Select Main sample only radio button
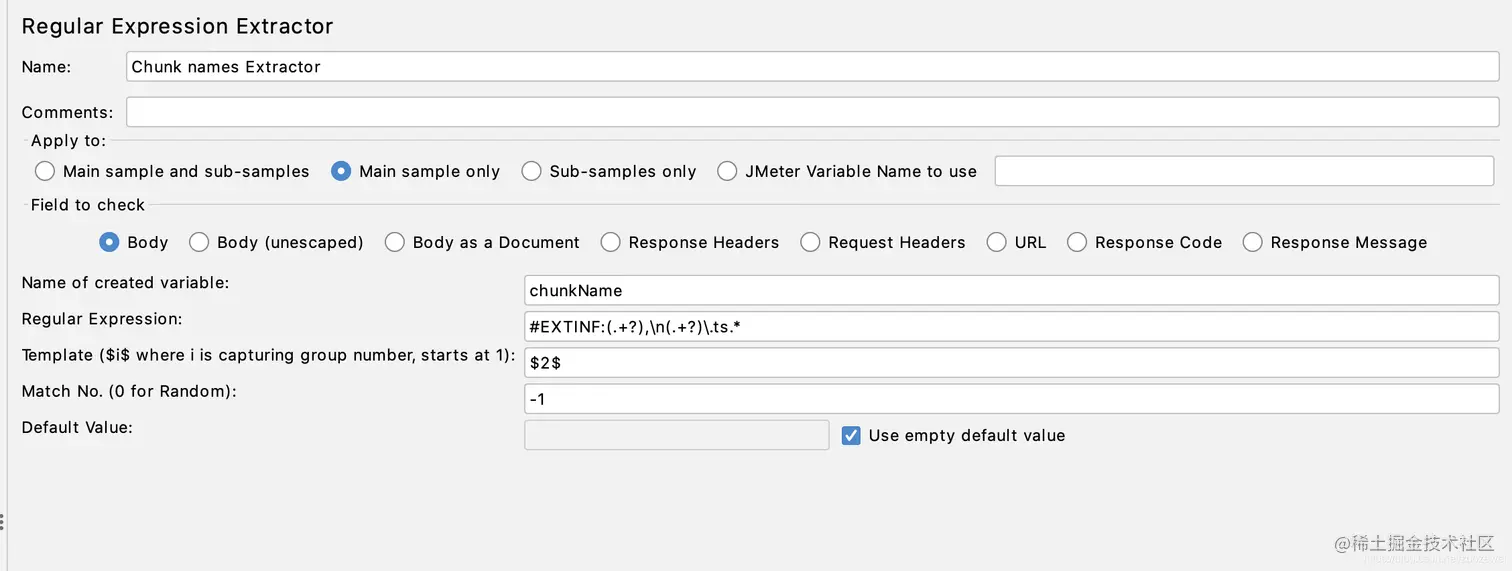The image size is (1512, 571). pyautogui.click(x=341, y=171)
